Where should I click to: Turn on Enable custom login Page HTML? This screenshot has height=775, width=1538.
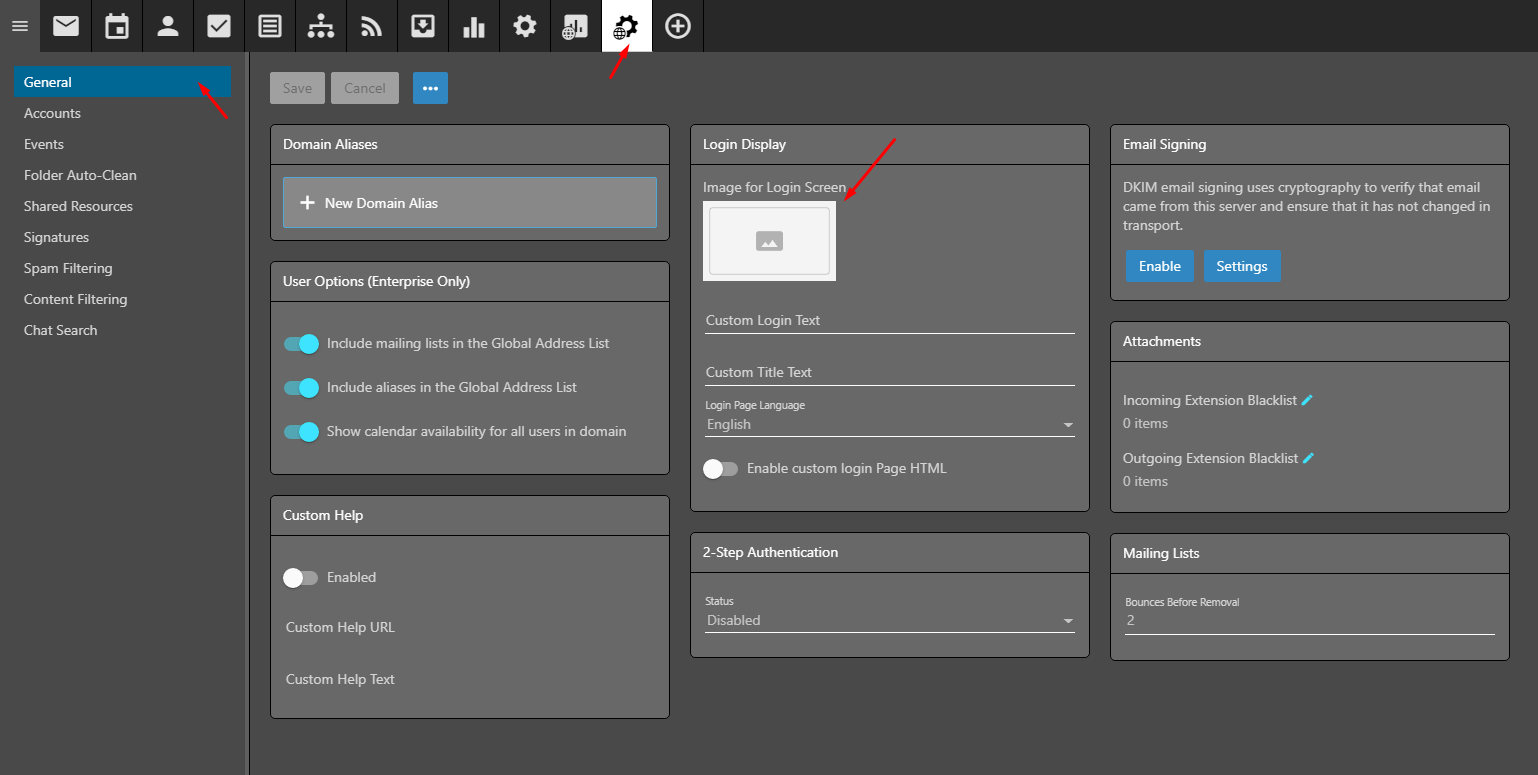720,469
